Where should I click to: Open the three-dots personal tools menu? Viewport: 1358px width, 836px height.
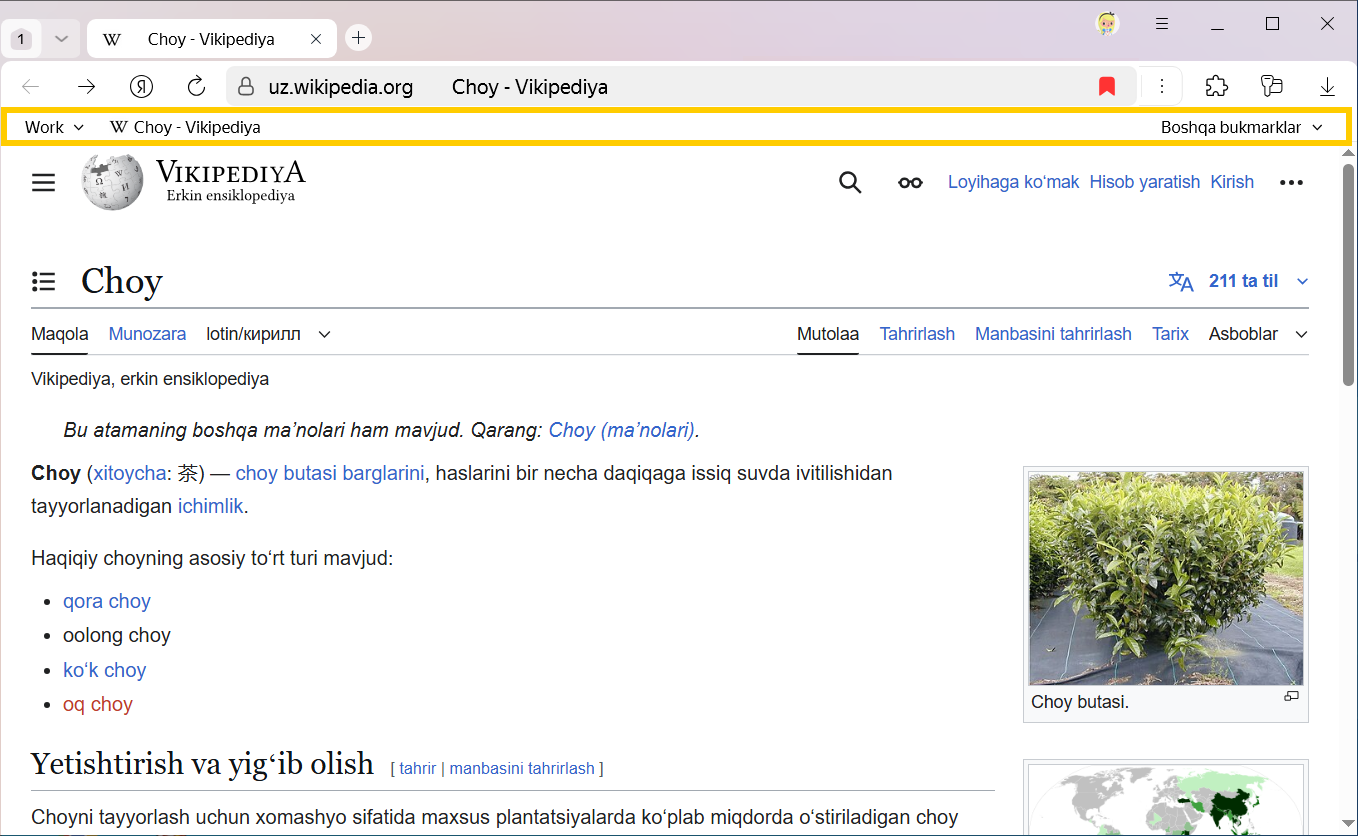(x=1291, y=182)
